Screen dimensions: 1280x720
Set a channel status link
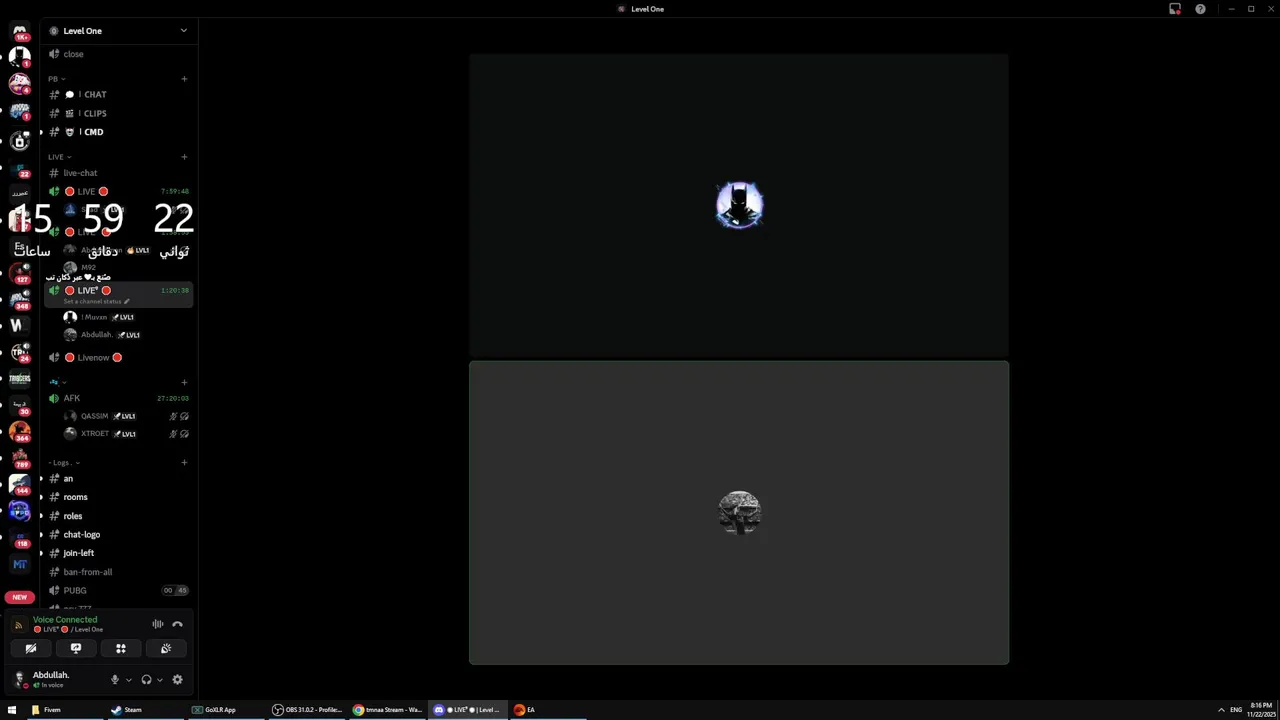click(x=96, y=301)
